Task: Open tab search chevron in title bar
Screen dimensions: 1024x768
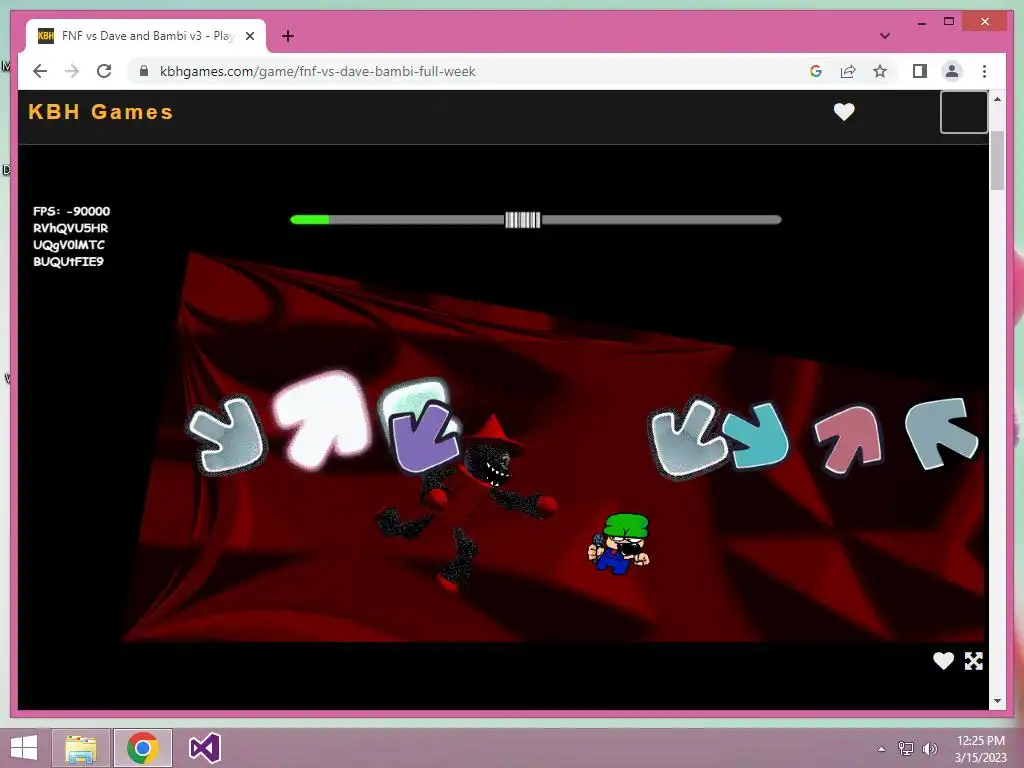Action: tap(885, 36)
